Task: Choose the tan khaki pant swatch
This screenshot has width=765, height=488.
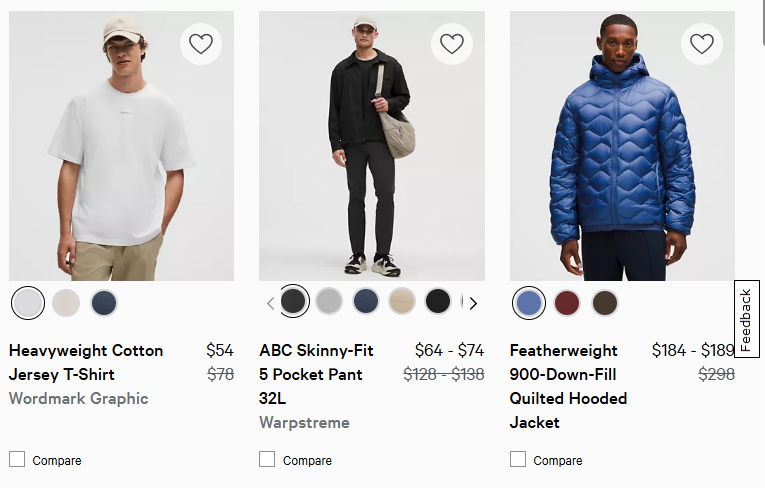Action: point(402,301)
